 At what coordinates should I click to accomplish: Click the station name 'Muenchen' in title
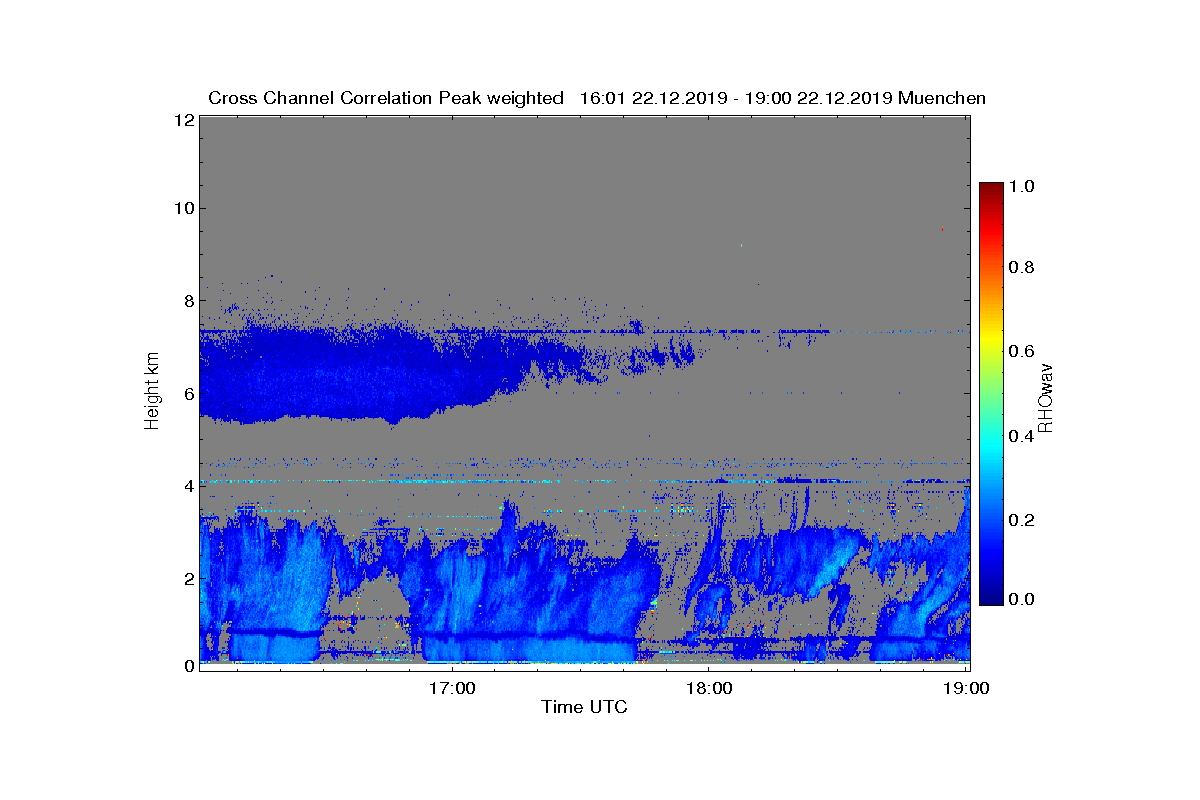[942, 98]
